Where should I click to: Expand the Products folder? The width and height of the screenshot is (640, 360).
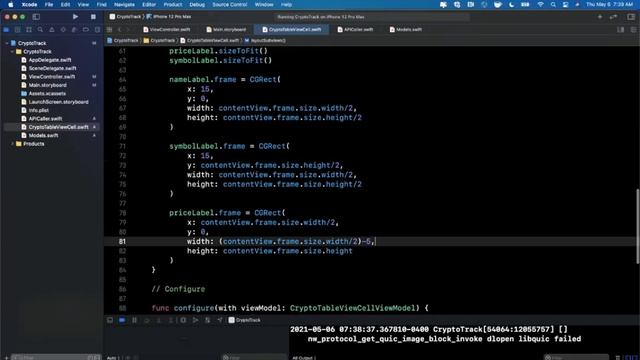pyautogui.click(x=12, y=144)
